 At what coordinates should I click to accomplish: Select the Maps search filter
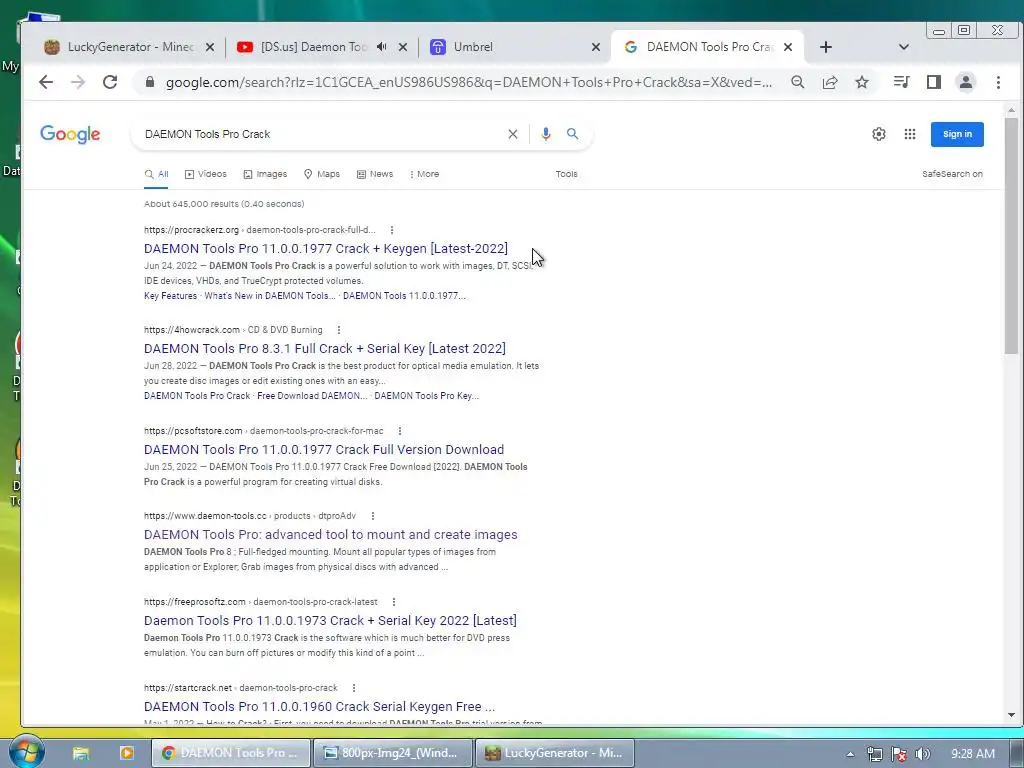tap(322, 174)
